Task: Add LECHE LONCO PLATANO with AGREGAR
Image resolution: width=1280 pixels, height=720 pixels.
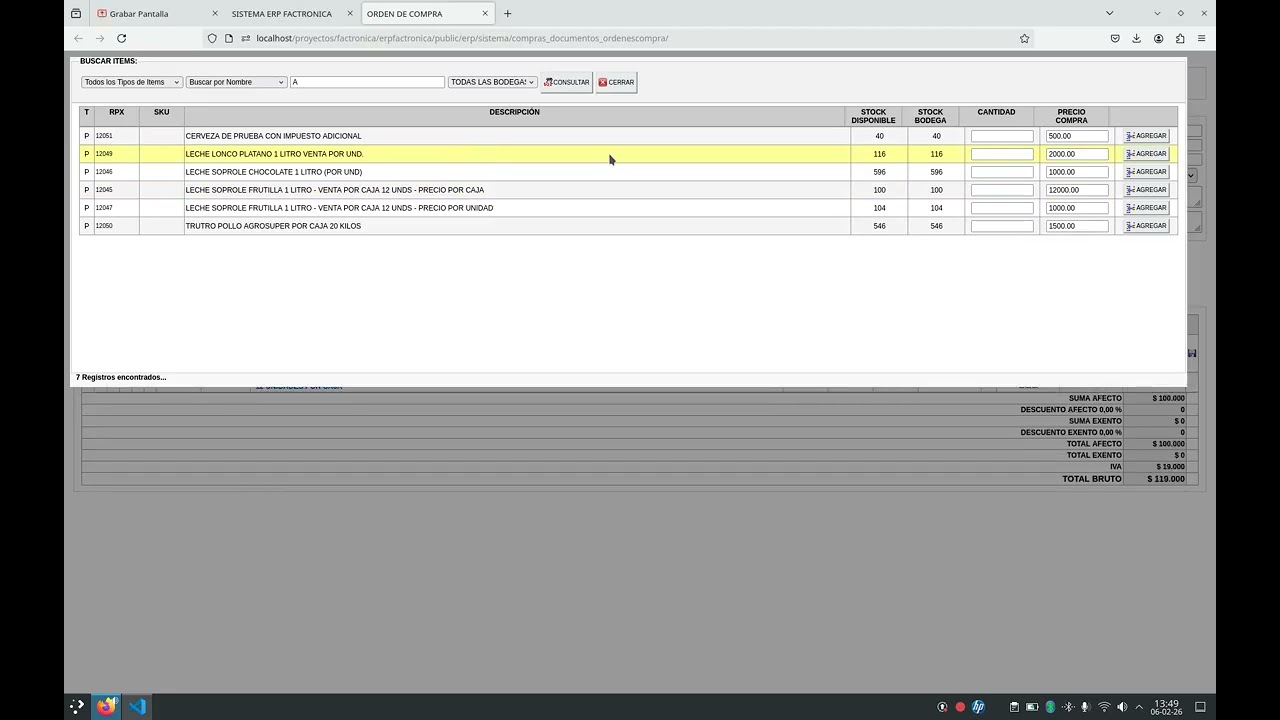Action: tap(1146, 154)
